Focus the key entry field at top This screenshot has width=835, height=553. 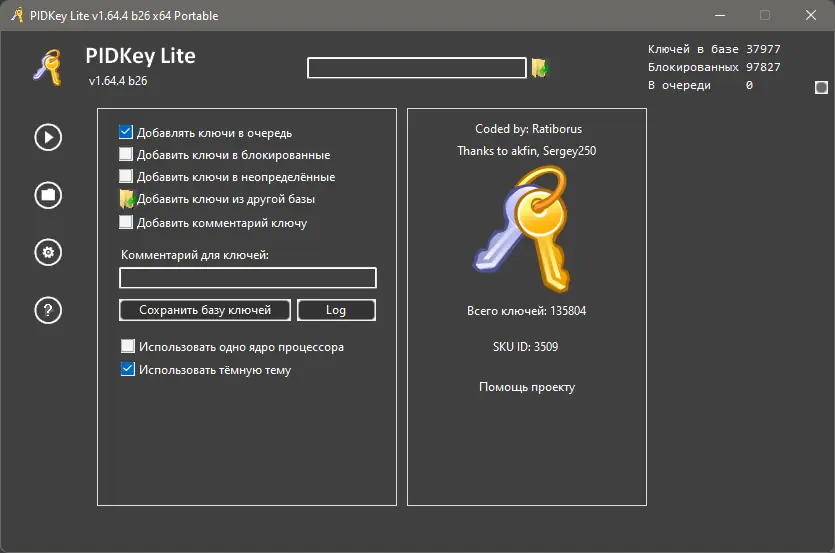tap(416, 68)
